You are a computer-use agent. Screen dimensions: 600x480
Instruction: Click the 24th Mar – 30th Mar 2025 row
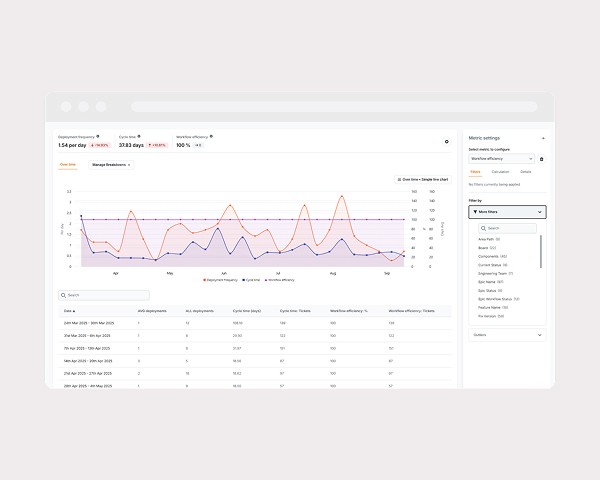[x=255, y=323]
